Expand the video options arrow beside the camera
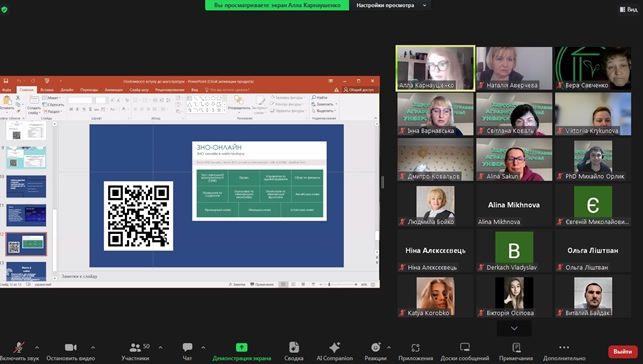This screenshot has height=364, width=643. click(x=93, y=348)
